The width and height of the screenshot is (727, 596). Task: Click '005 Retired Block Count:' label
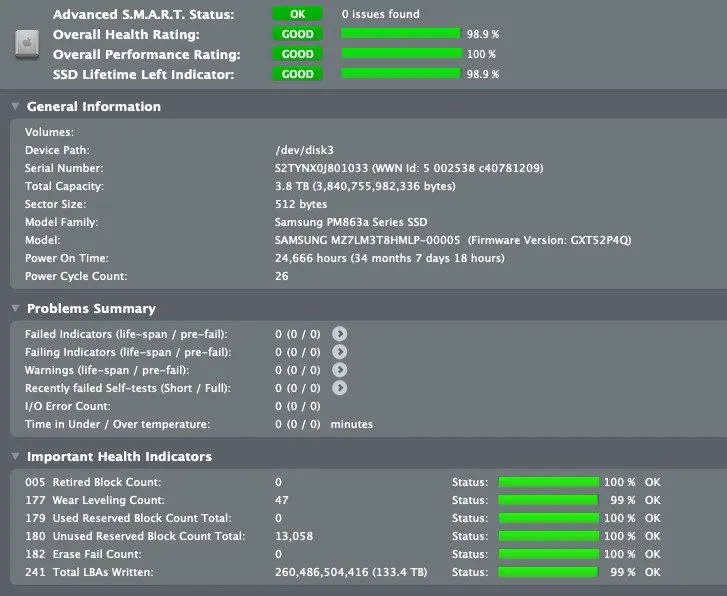coord(93,482)
